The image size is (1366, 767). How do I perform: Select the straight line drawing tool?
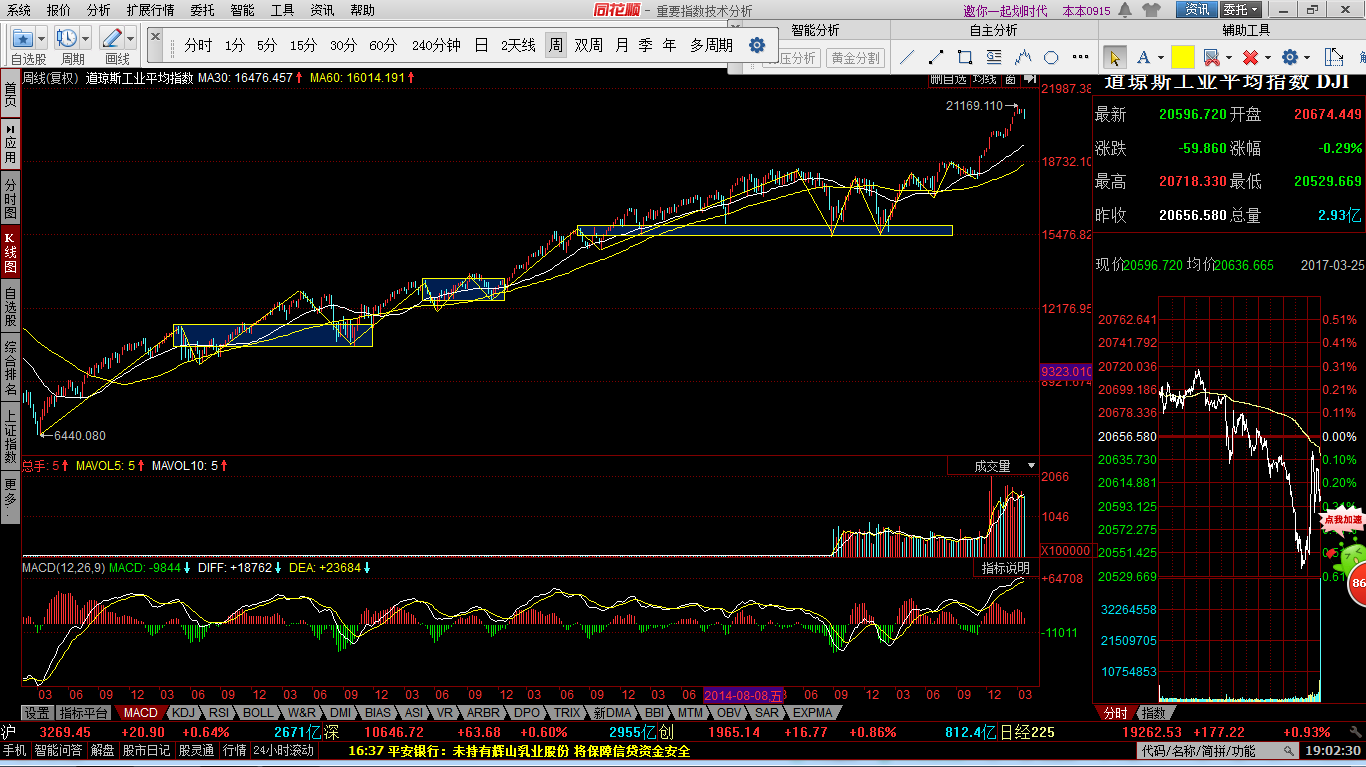[908, 57]
